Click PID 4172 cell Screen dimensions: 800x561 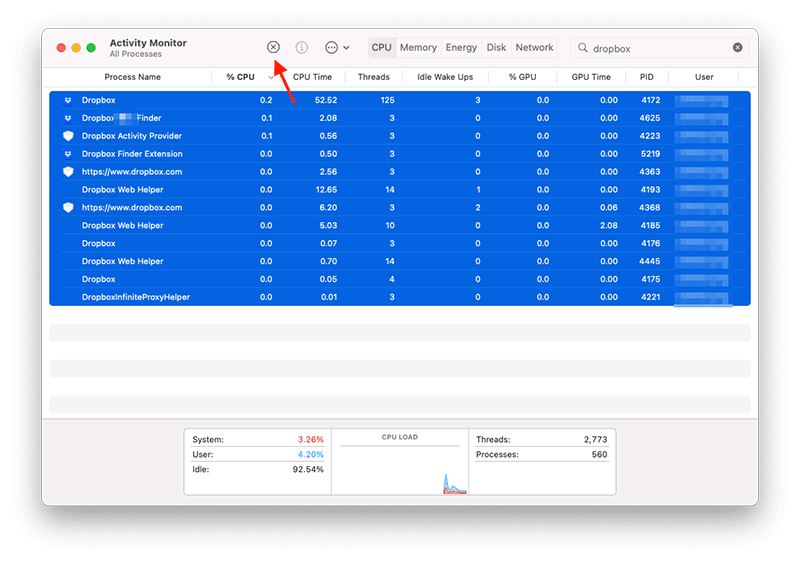[651, 100]
